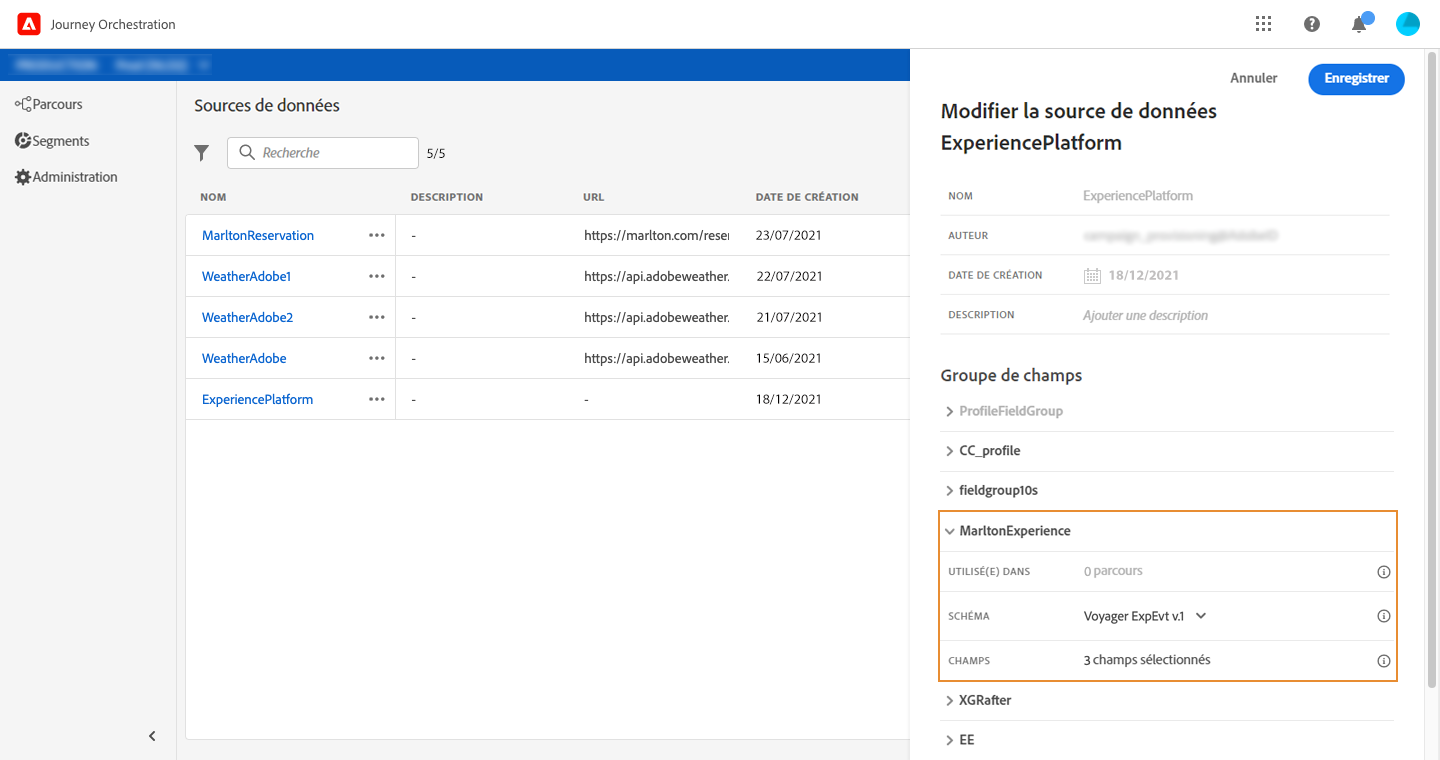The width and height of the screenshot is (1440, 760).
Task: Sort by the NOM column header
Action: 213,197
